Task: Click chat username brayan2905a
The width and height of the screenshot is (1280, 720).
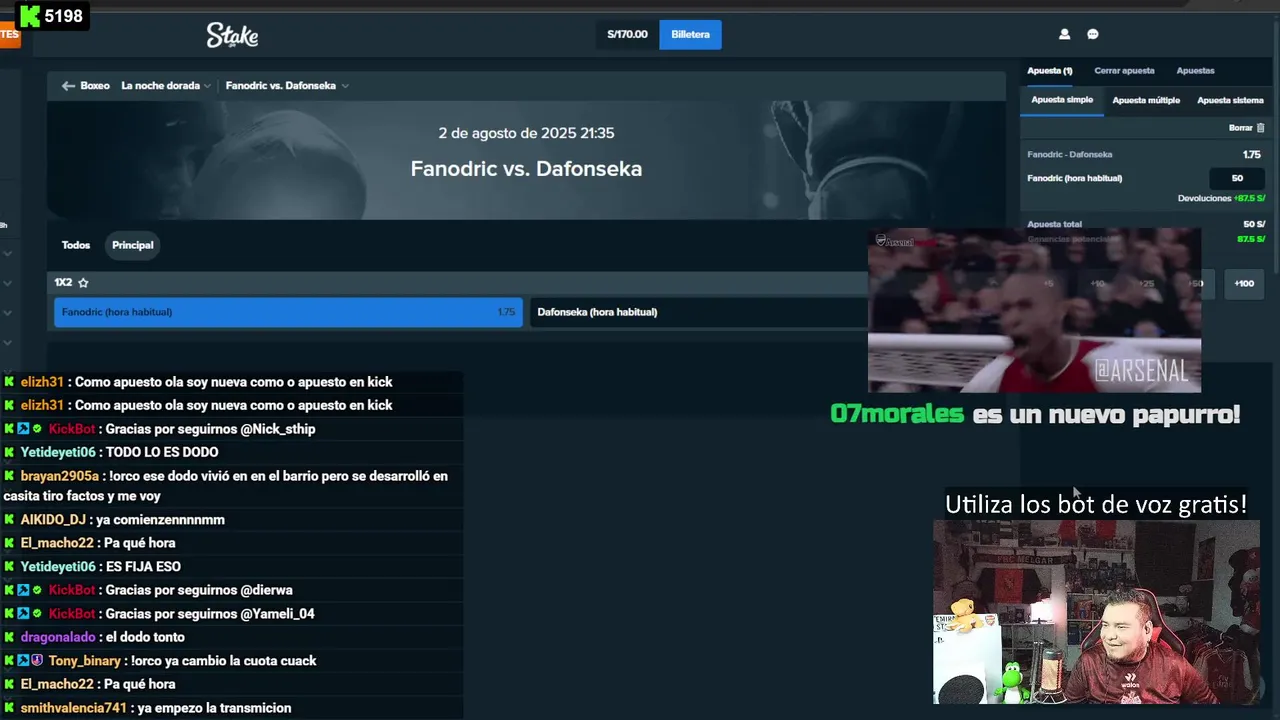Action: click(x=60, y=476)
